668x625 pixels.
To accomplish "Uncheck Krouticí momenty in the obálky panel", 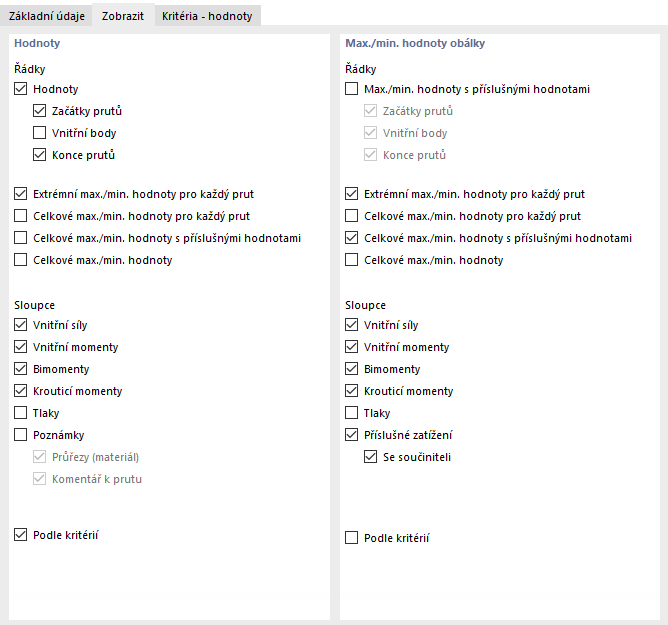I will click(x=351, y=391).
